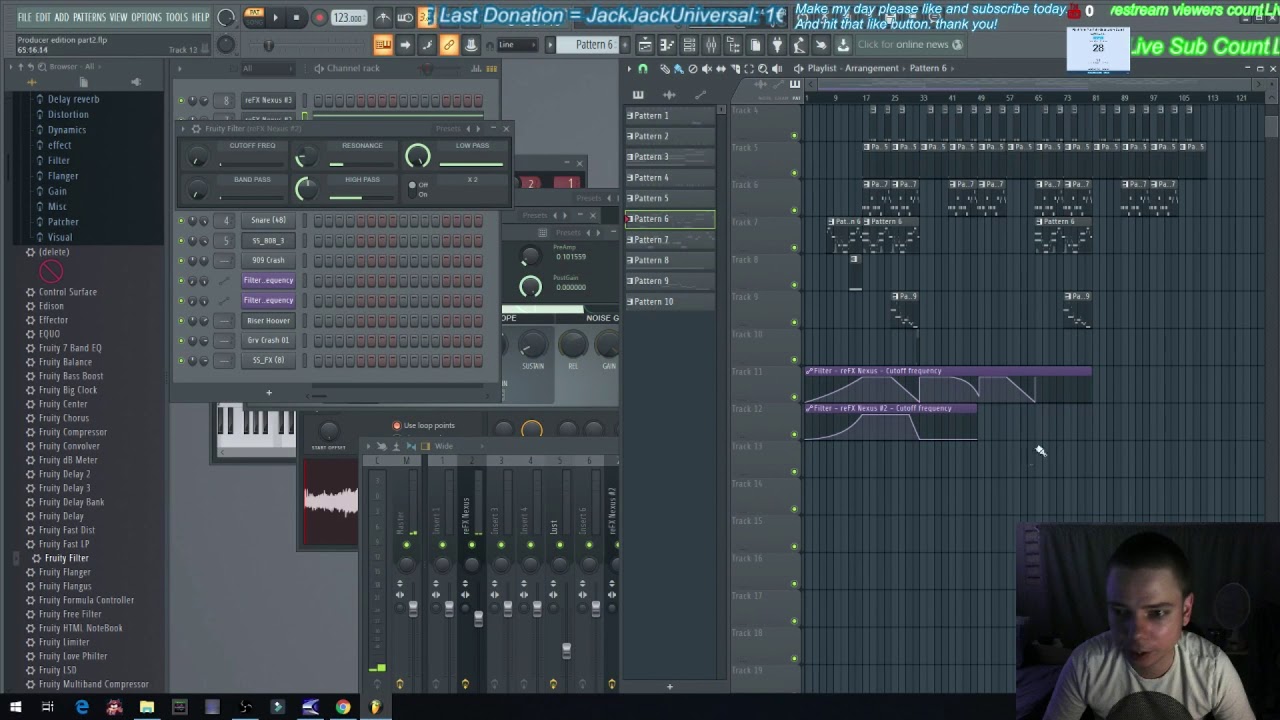Select the playlist Paint brush tool
Viewport: 1280px width, 720px height.
coord(678,68)
